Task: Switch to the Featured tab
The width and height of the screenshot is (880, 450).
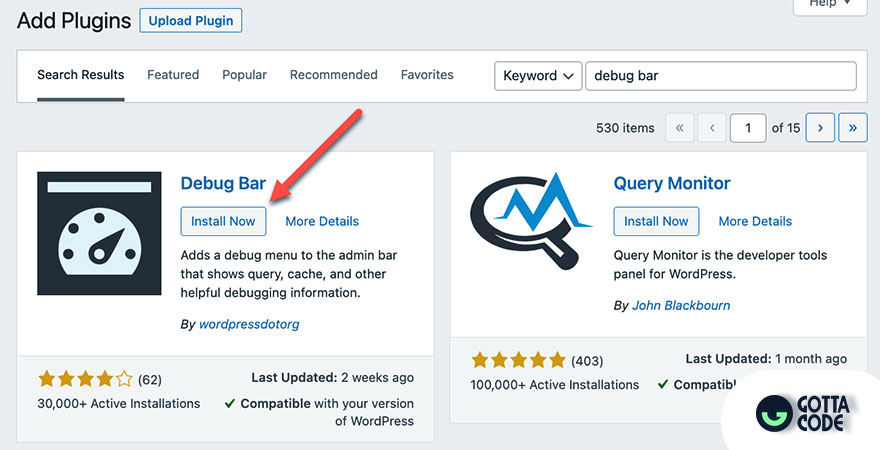Action: [173, 75]
